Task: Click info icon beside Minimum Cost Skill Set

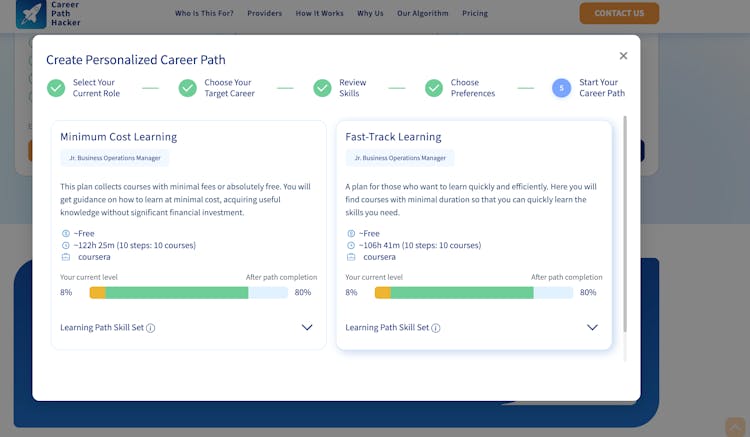Action: [x=151, y=328]
